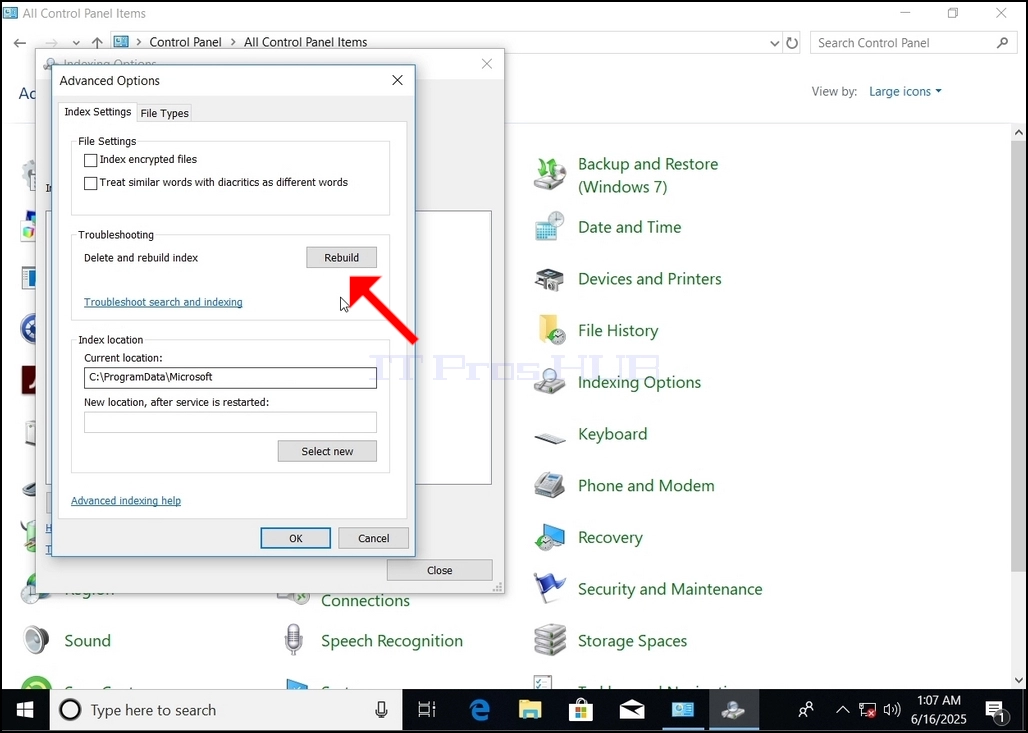The width and height of the screenshot is (1028, 733).
Task: Open Advanced indexing help link
Action: coord(126,501)
